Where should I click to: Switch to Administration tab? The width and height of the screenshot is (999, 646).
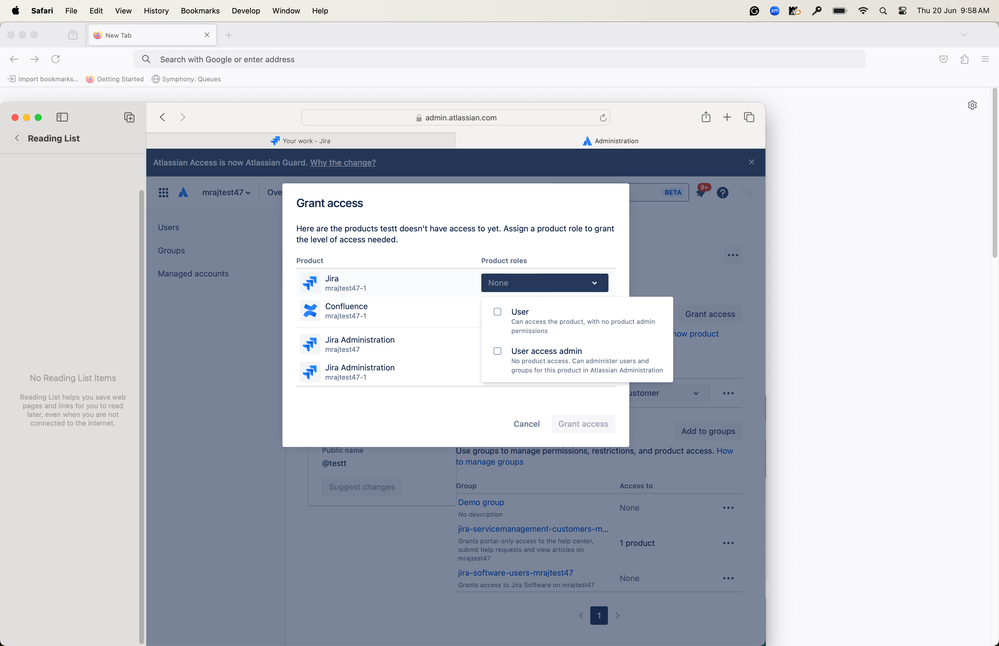tap(610, 141)
